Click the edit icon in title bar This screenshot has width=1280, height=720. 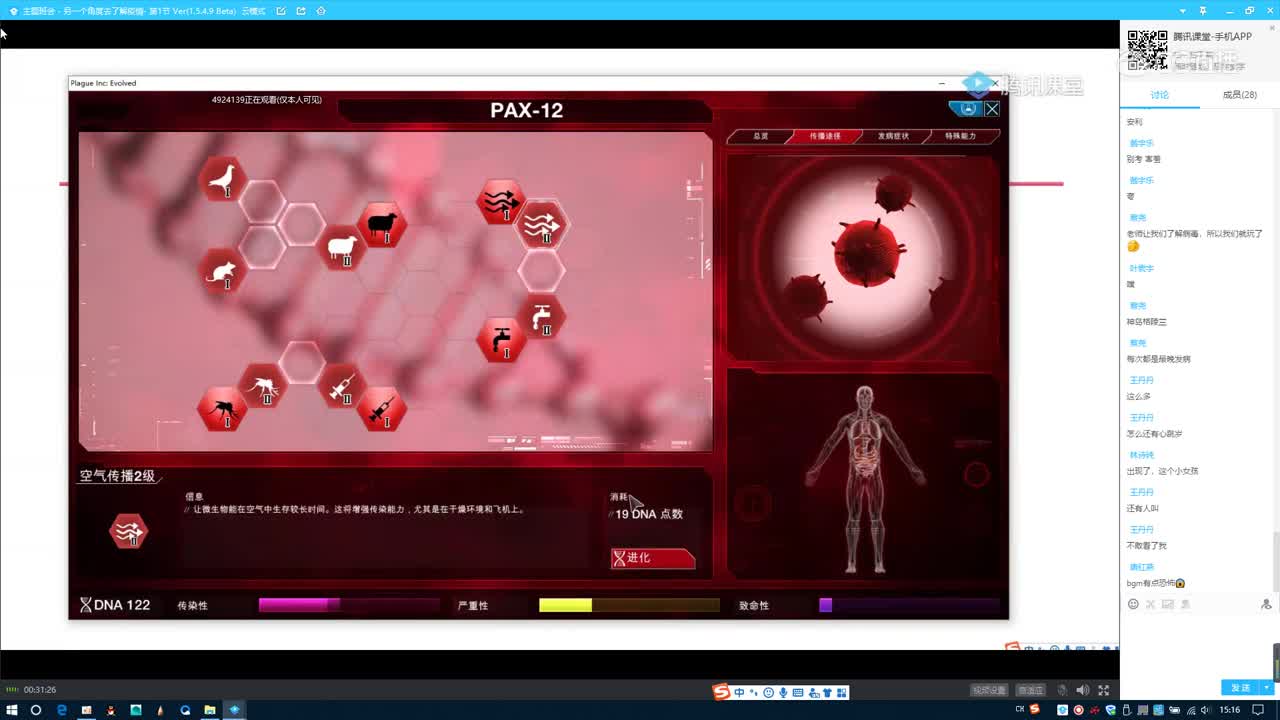(x=281, y=11)
